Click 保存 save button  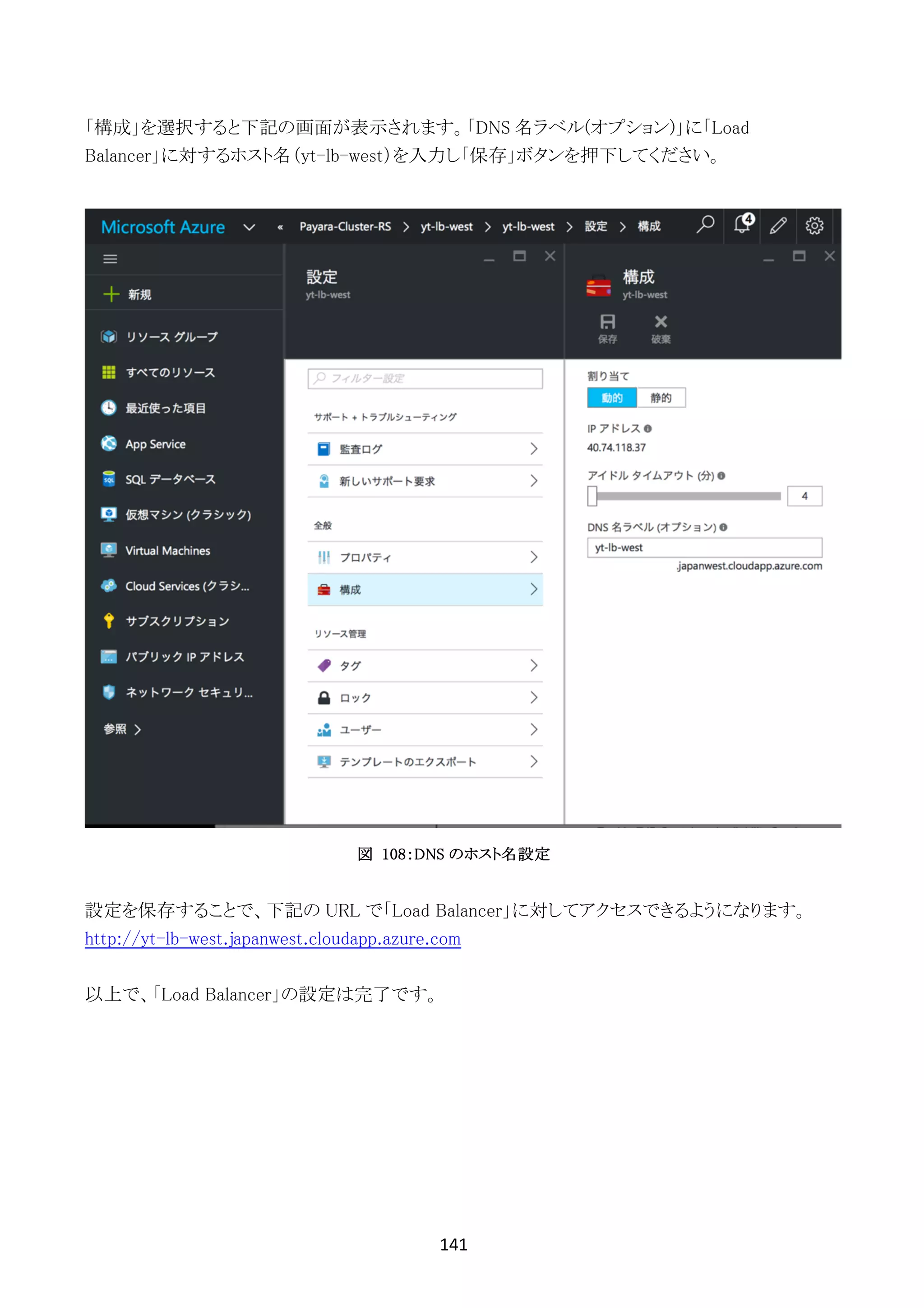607,329
